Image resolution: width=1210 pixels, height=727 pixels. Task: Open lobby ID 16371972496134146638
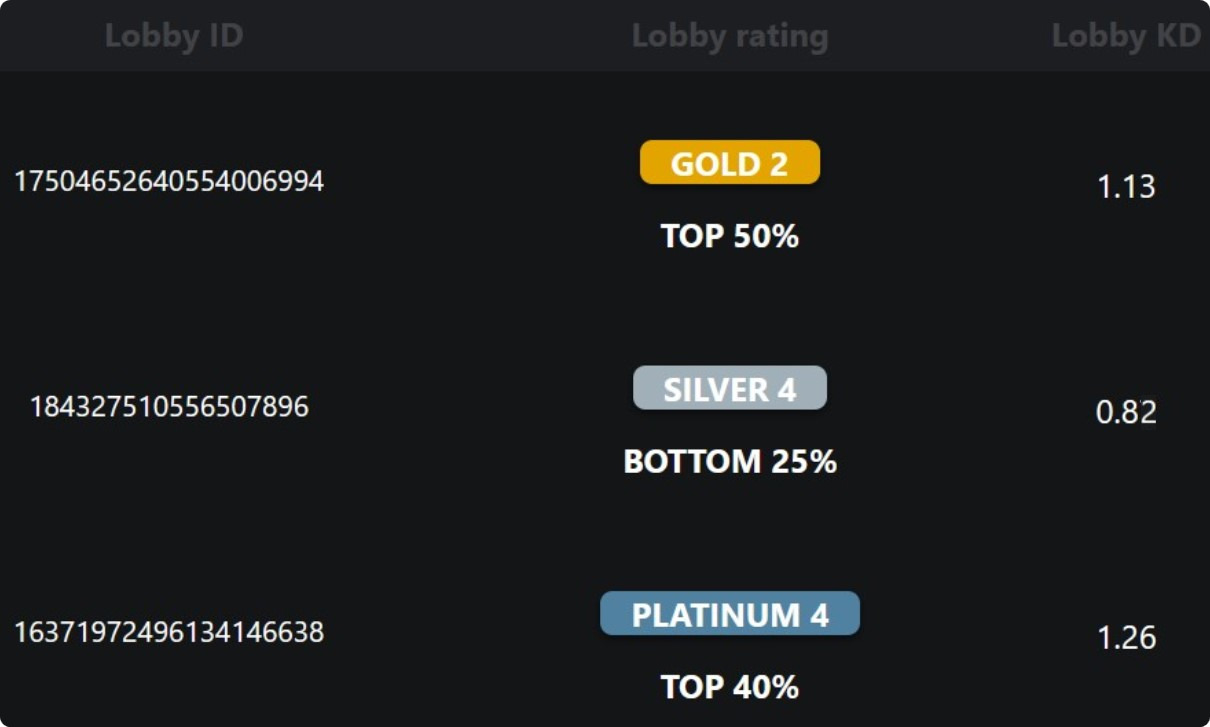coord(169,632)
